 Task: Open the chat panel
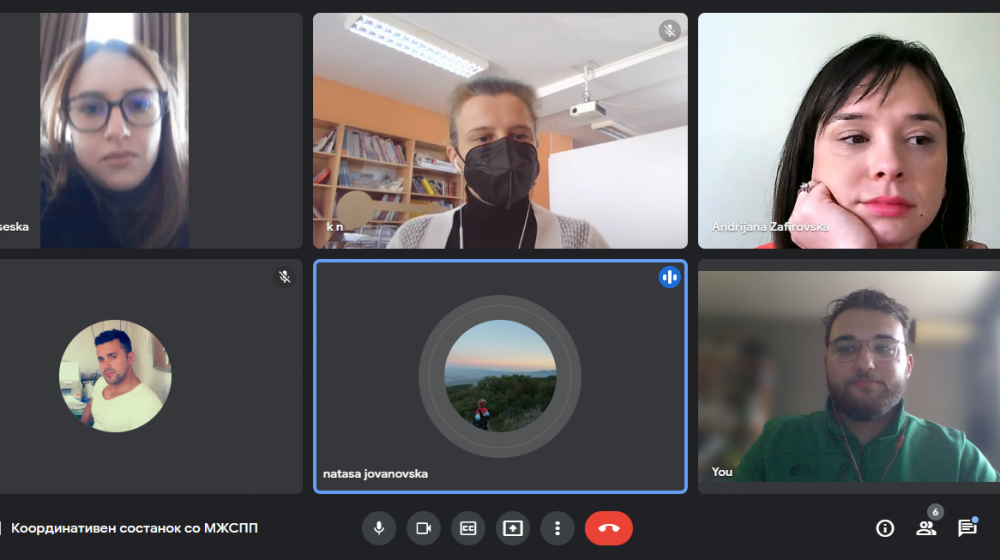click(967, 528)
